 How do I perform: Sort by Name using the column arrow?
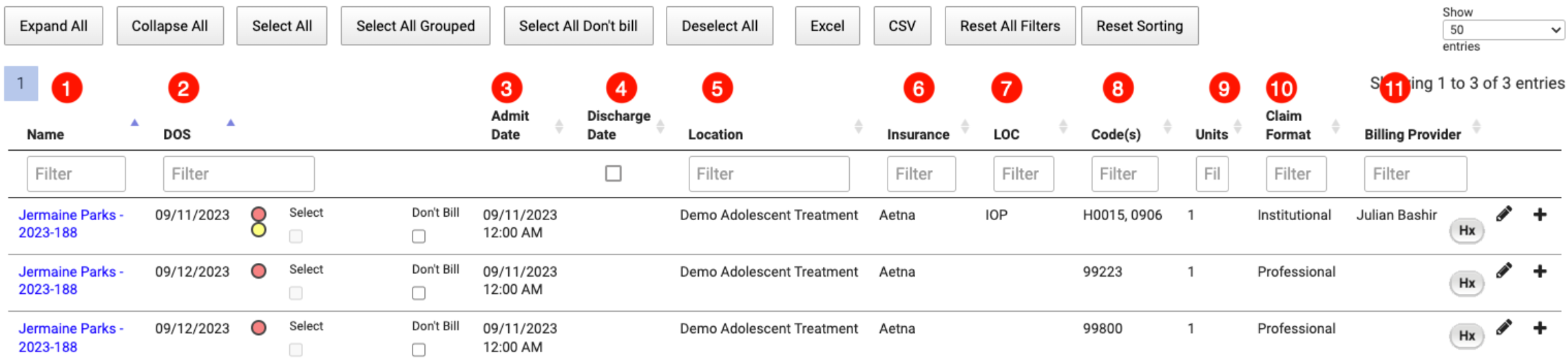[x=134, y=122]
